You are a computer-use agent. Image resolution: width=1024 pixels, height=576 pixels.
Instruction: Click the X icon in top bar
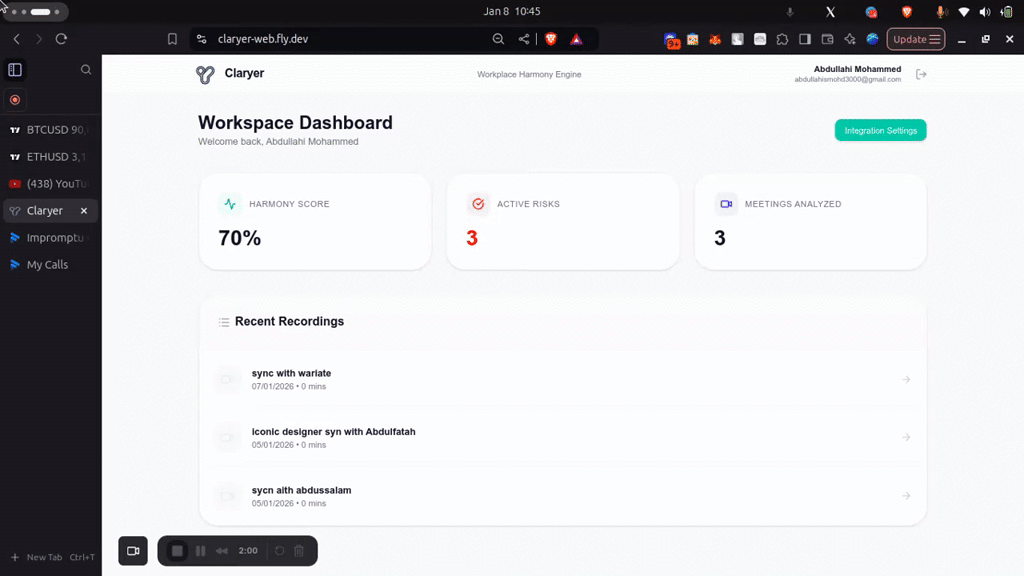(830, 12)
